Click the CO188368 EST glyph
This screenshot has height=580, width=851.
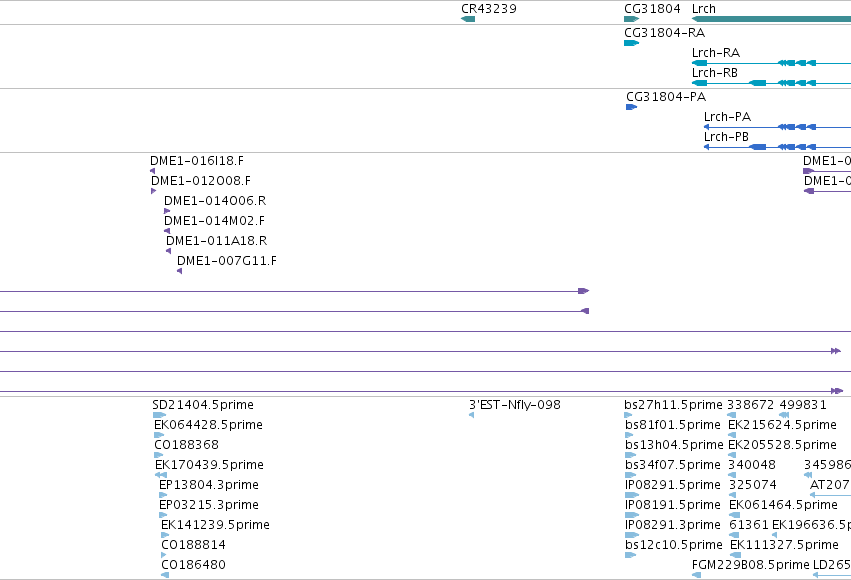pos(158,455)
